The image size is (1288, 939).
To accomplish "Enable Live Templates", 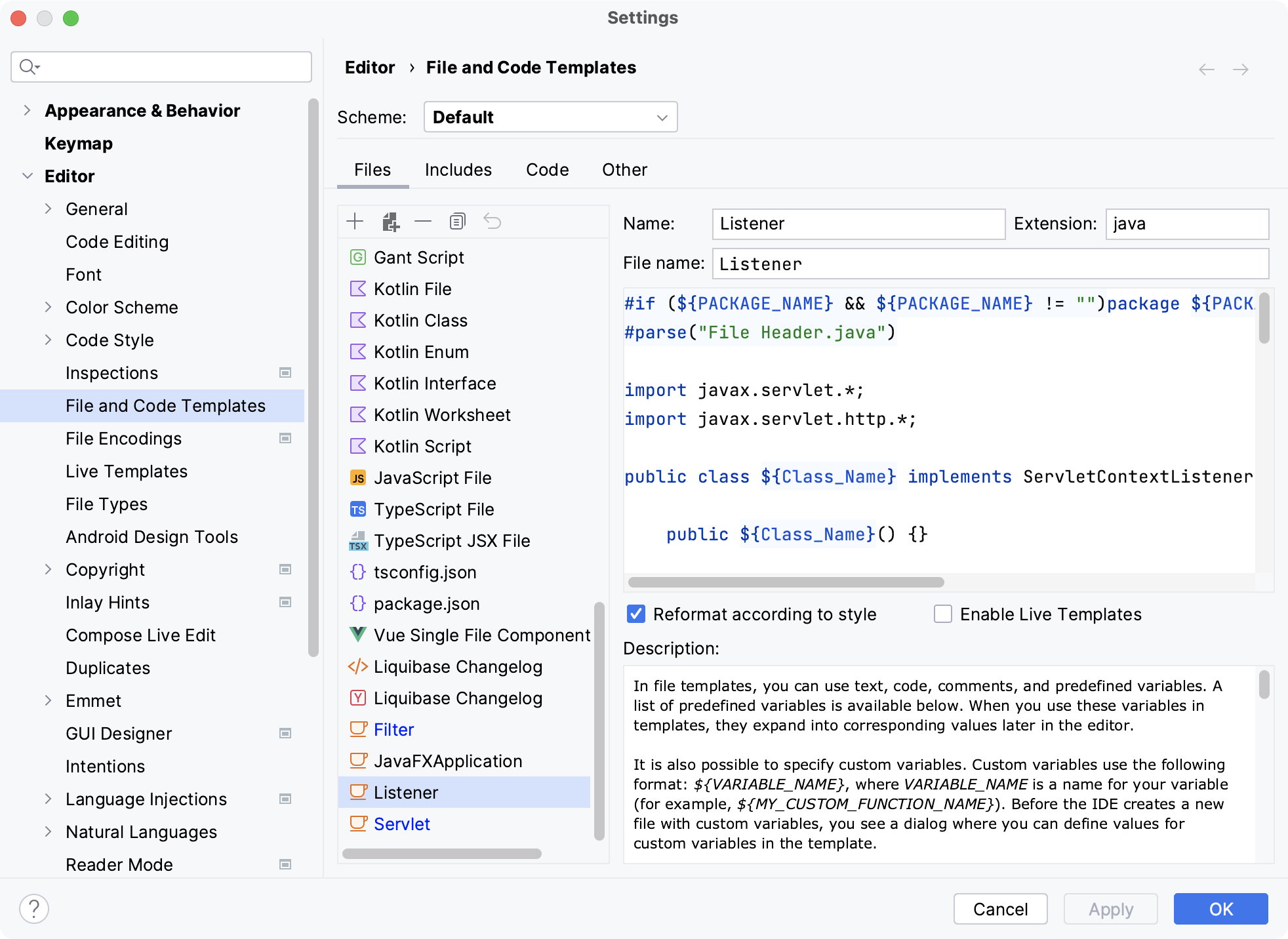I will (x=942, y=614).
